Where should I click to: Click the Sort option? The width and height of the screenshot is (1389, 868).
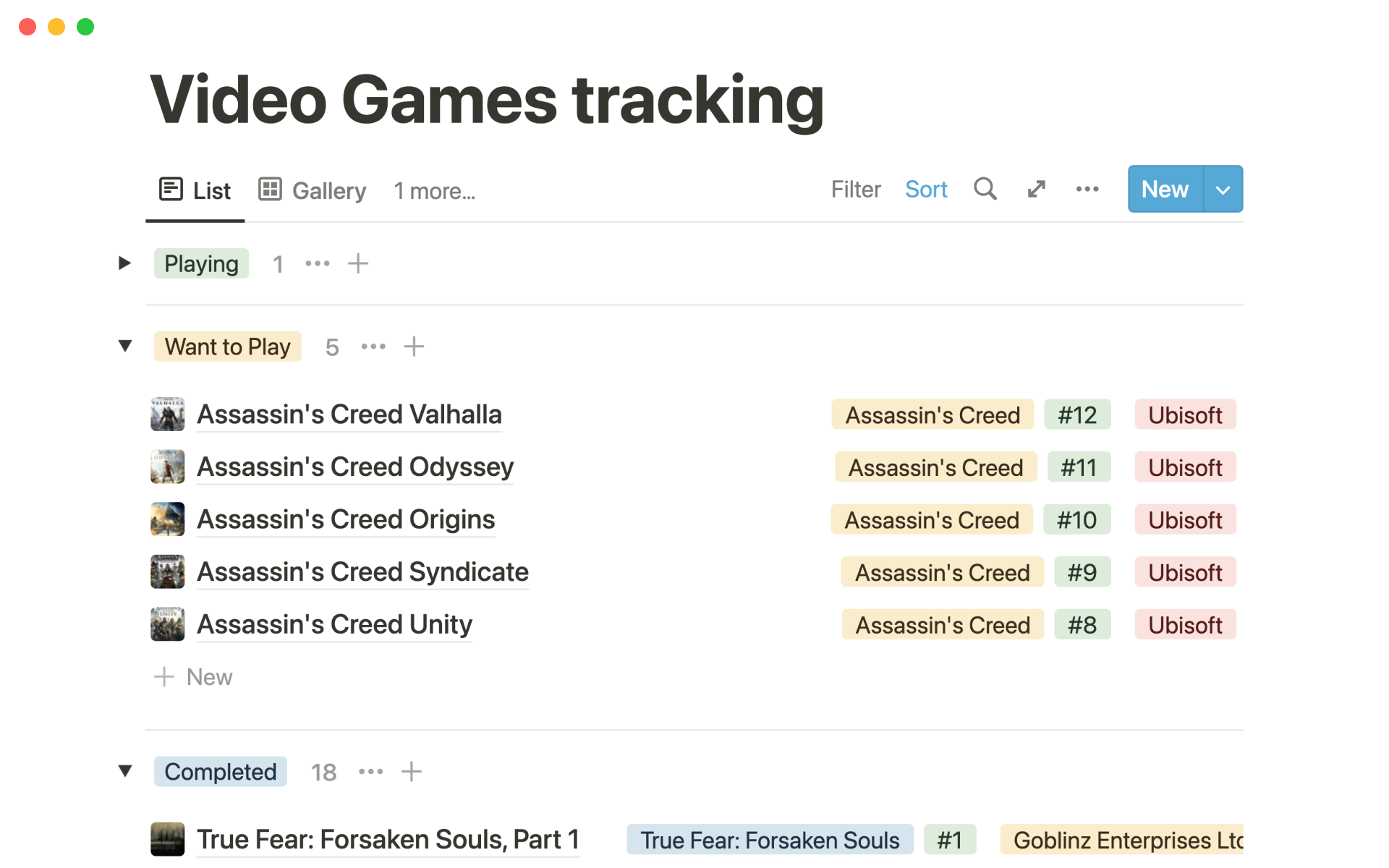pos(926,189)
